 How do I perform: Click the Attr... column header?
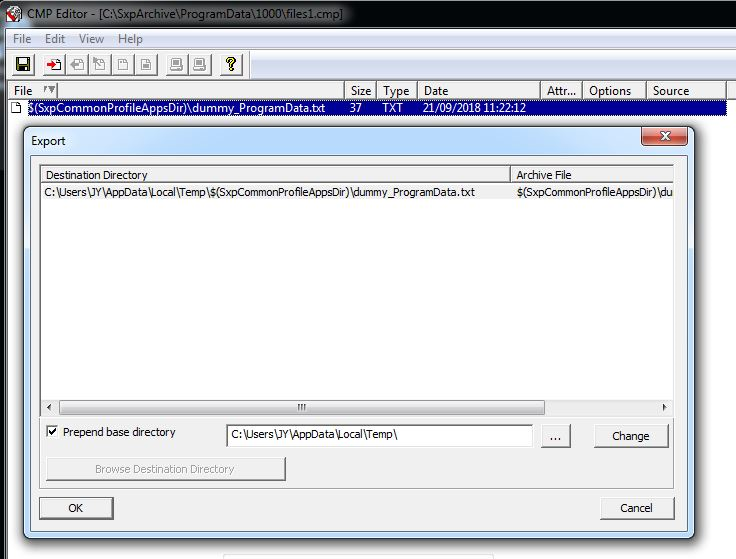tap(561, 90)
